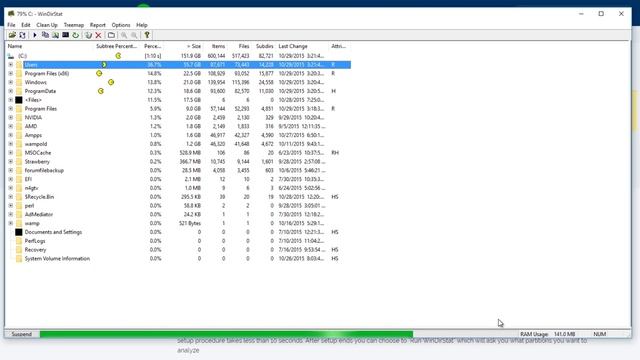Click the Delete to Recycle Bin icon

(x=88, y=35)
